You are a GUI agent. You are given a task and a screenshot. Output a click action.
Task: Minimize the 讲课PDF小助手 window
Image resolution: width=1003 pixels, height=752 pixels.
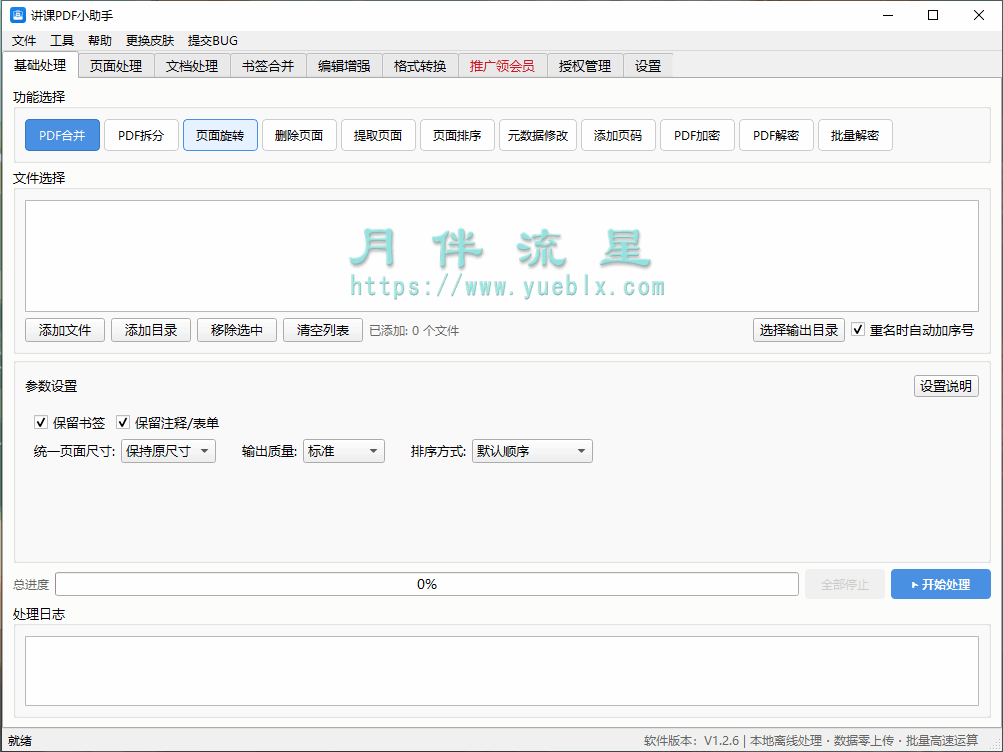[x=888, y=15]
